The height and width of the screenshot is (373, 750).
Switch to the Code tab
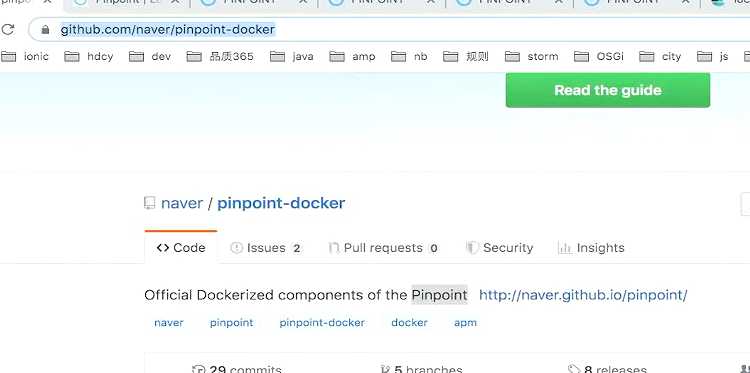coord(181,248)
